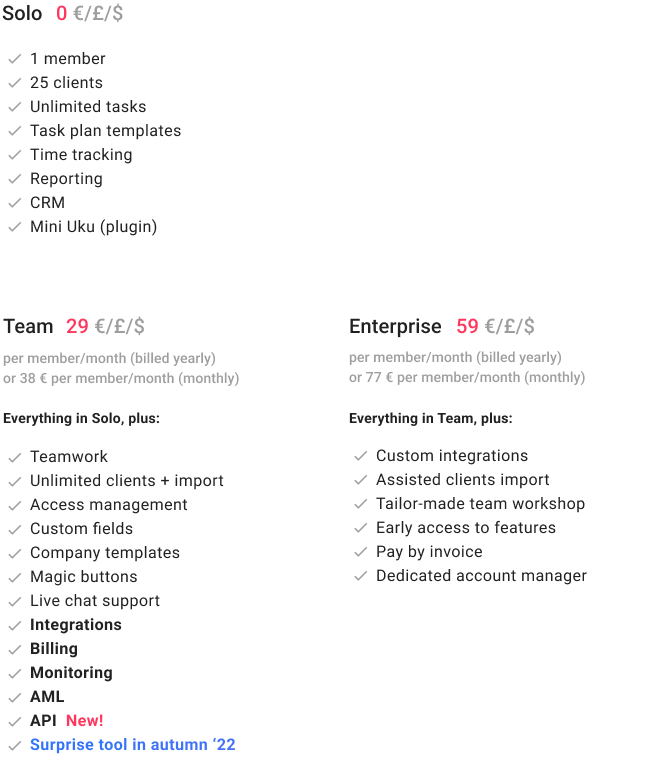Click the checkmark next to AML

click(15, 697)
